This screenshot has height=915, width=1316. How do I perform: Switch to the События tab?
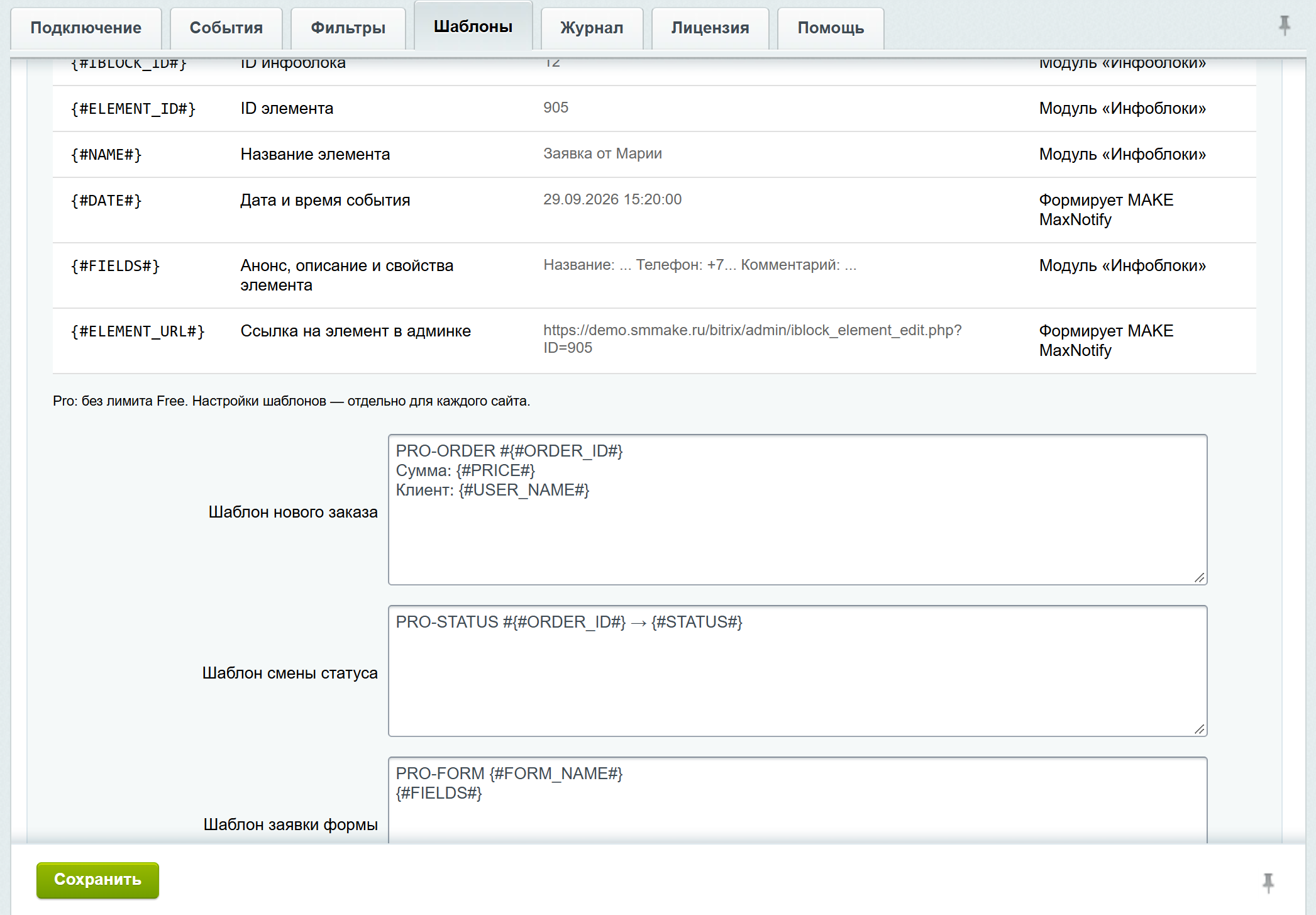[226, 28]
